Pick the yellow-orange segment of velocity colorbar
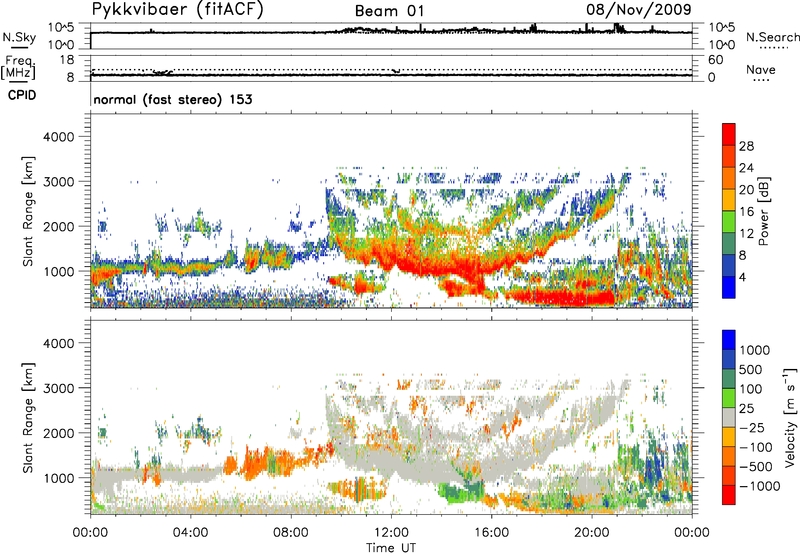This screenshot has height=554, width=800. coord(729,437)
